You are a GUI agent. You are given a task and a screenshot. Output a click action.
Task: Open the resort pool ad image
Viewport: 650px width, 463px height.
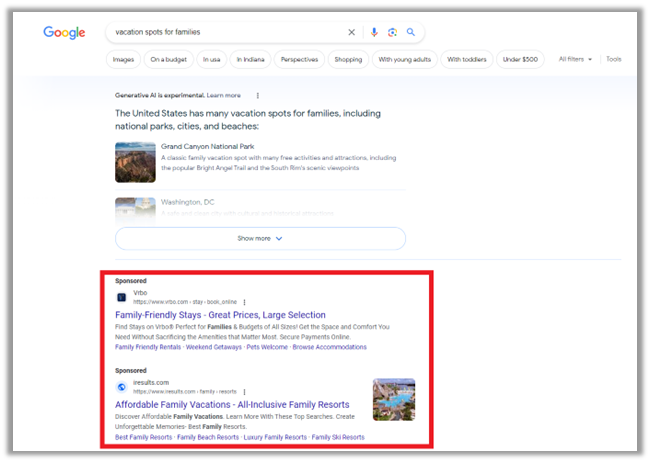[x=394, y=400]
